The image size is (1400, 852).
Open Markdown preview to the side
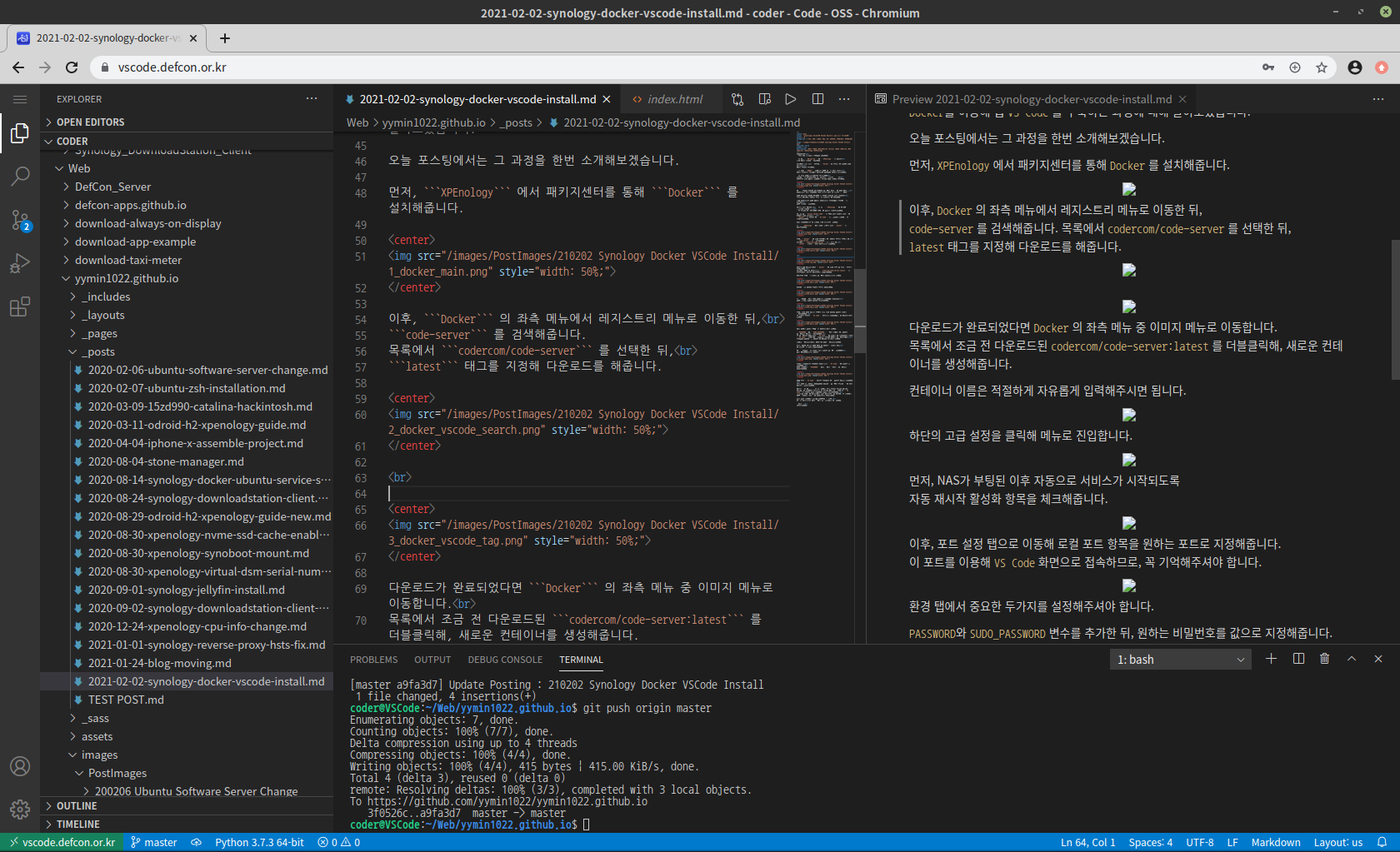764,99
